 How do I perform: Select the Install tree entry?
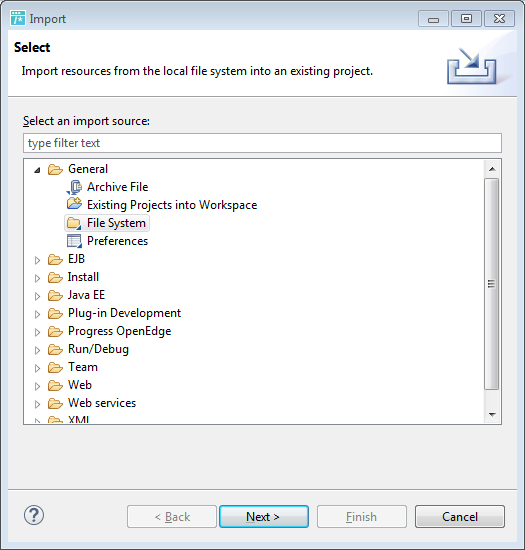tap(83, 277)
